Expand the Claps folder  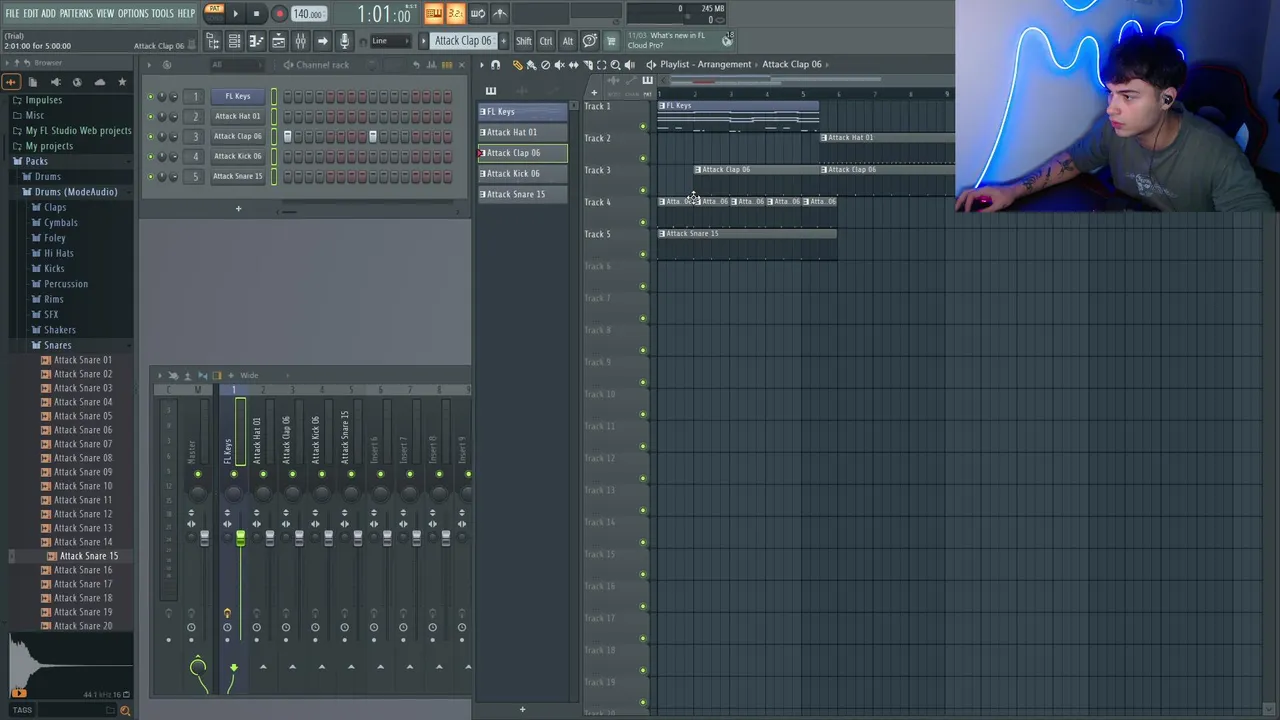(55, 207)
